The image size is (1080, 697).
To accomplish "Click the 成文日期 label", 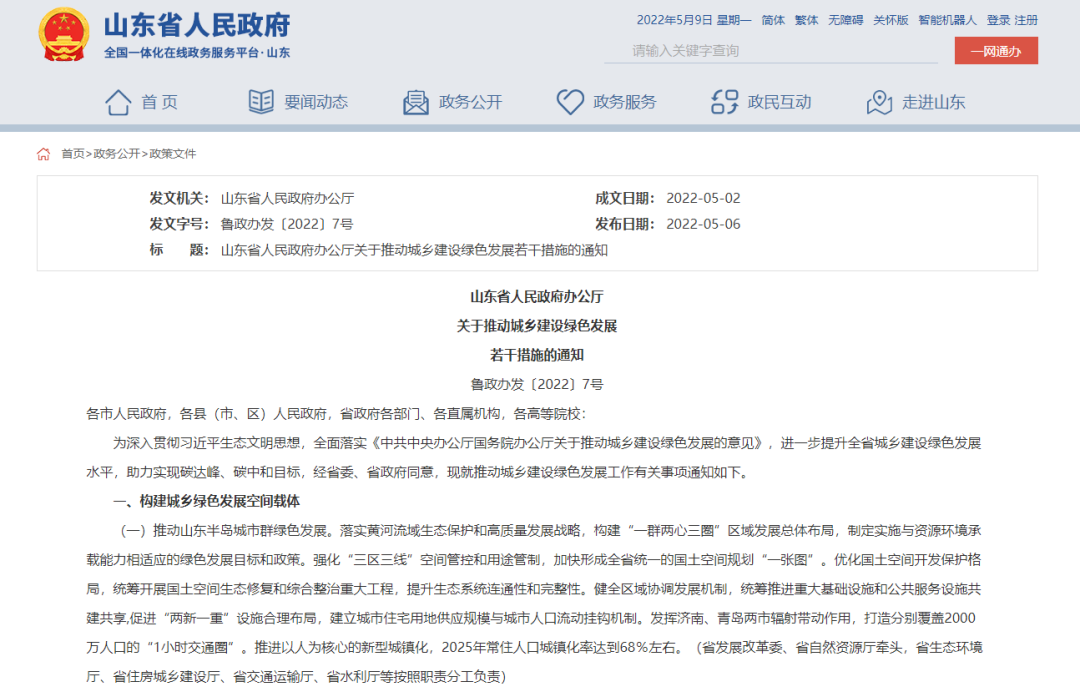I will 625,198.
